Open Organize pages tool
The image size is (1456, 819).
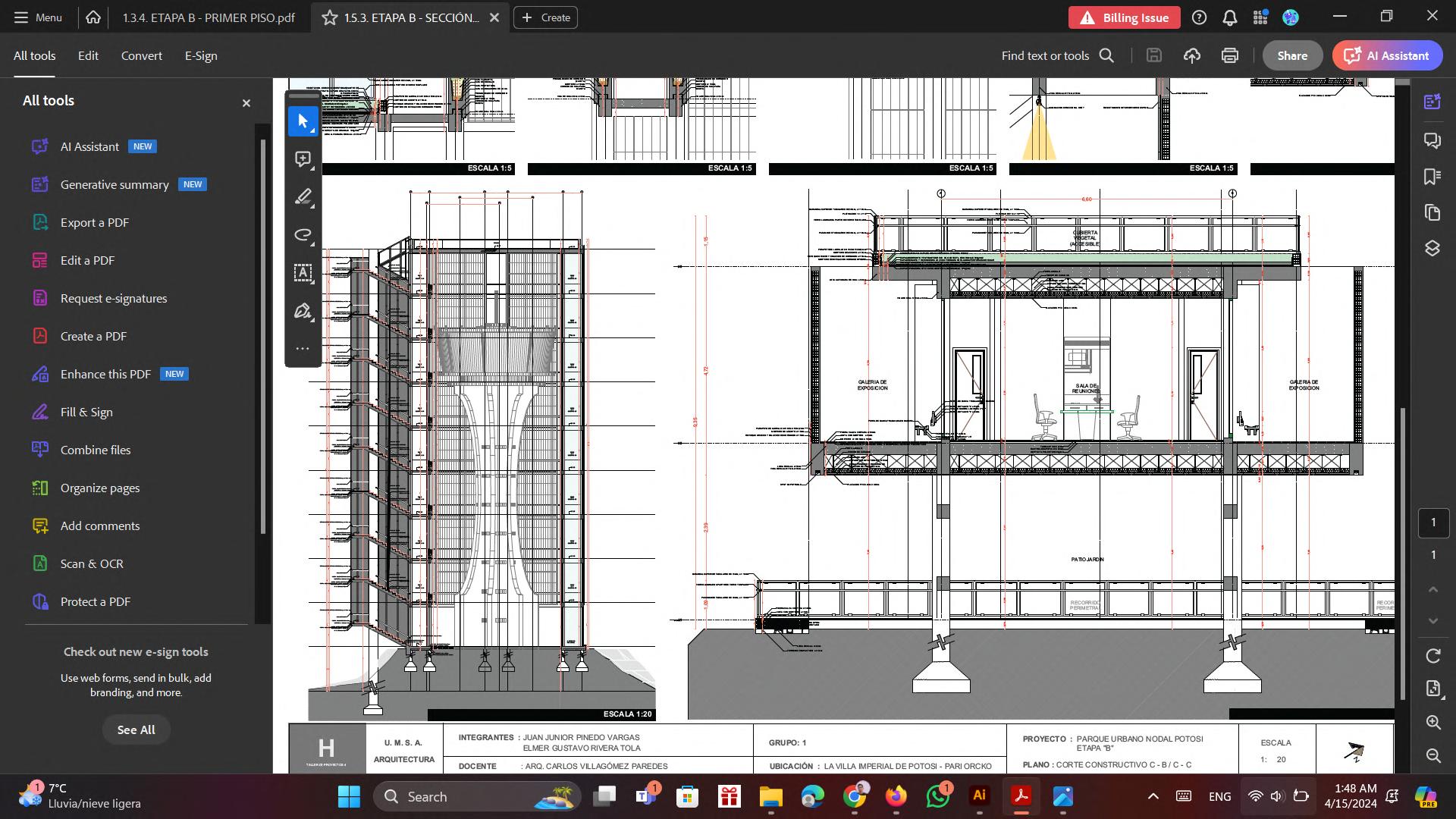[x=99, y=488]
